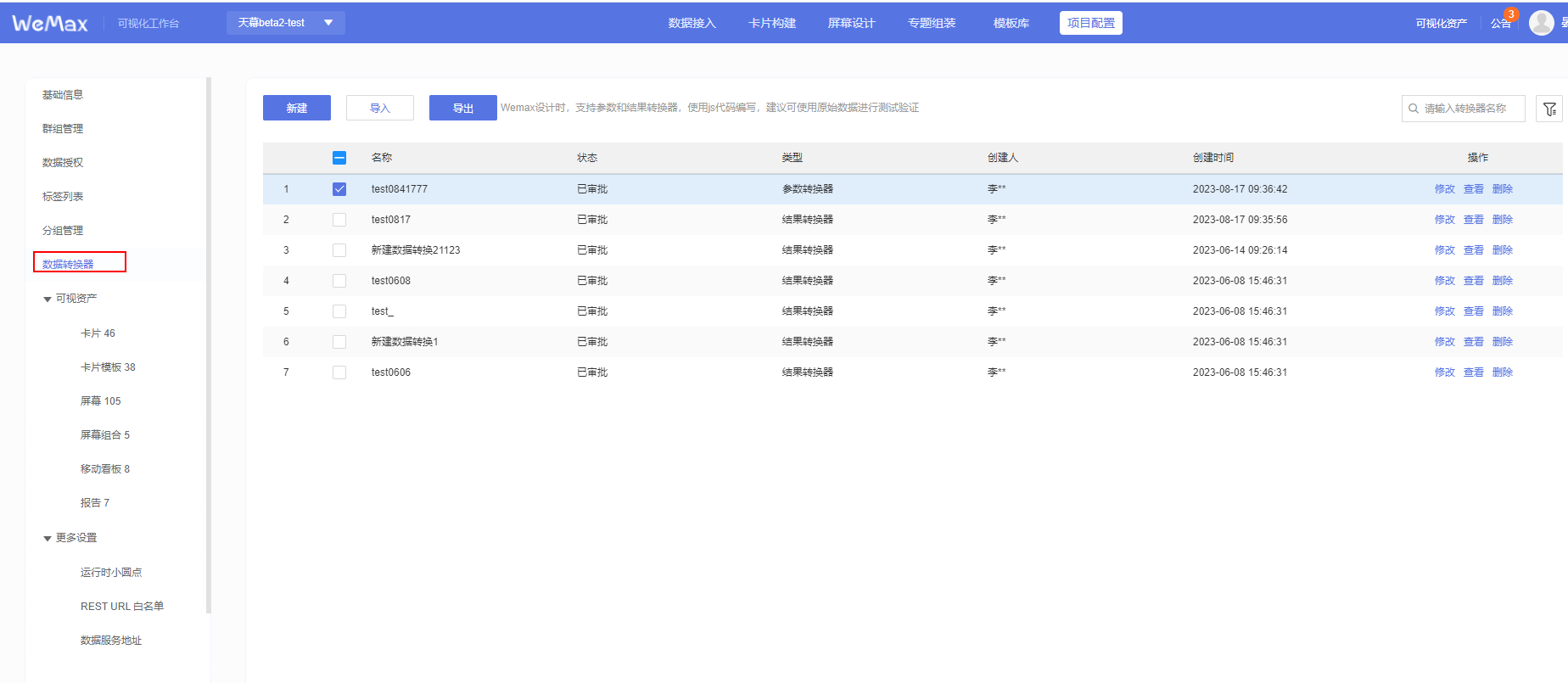Click 删除 for 新建数据转换1
1568x683 pixels.
click(x=1502, y=342)
